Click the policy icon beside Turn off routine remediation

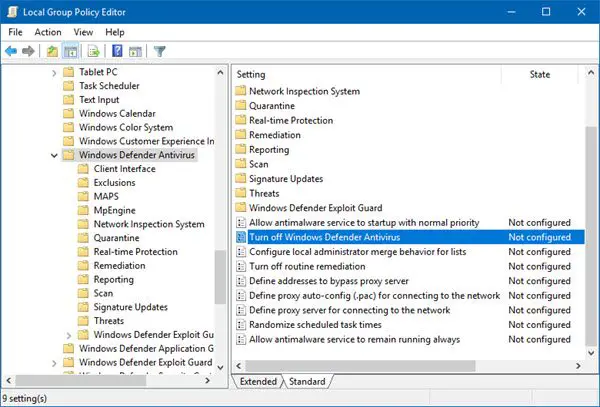point(241,266)
